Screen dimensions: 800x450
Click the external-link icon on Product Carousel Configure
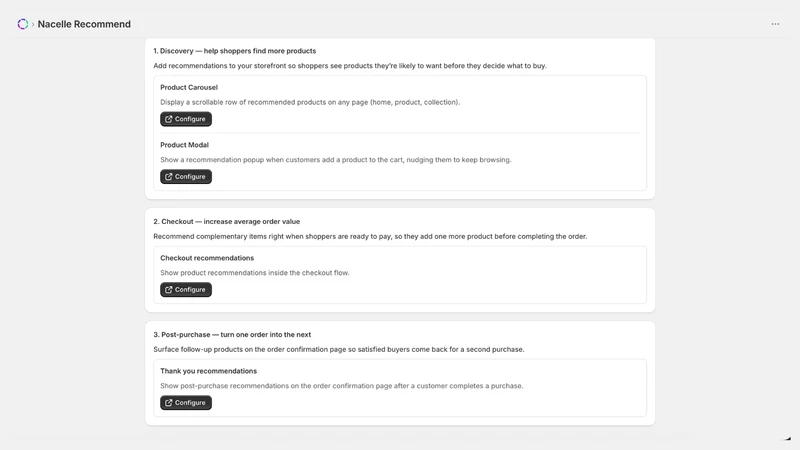click(169, 119)
